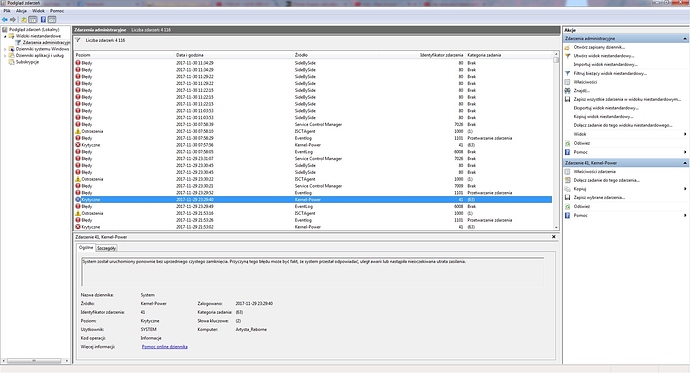
Task: Switch to the 'Ogólne' tab
Action: (x=86, y=248)
